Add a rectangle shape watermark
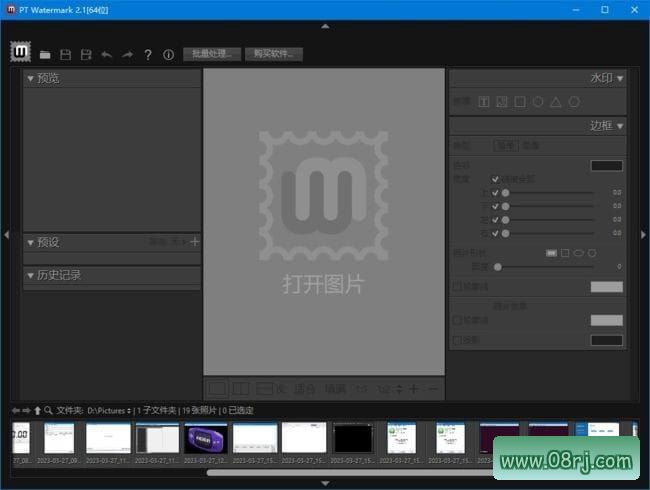650x490 pixels. coord(520,102)
